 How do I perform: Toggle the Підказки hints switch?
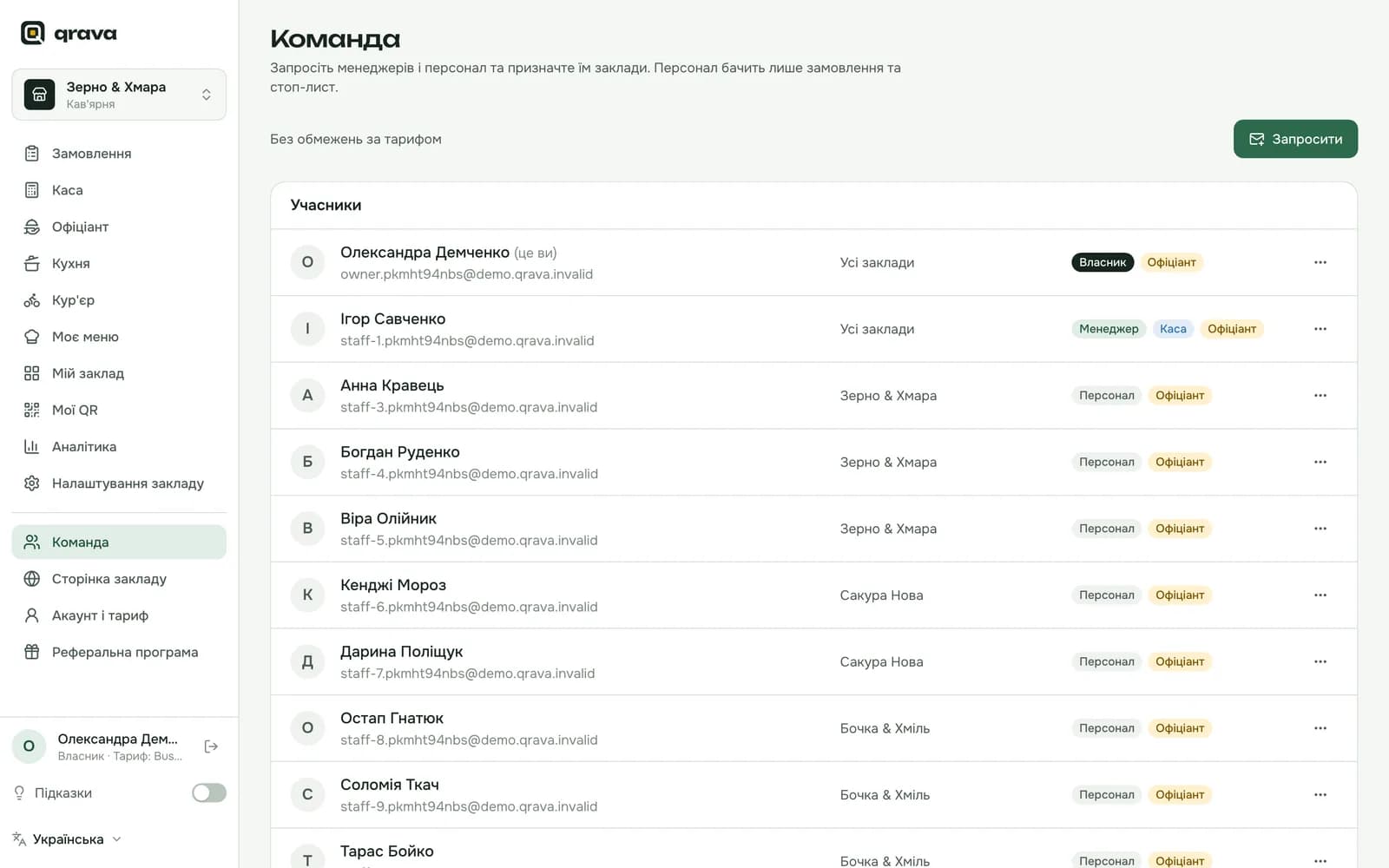point(209,792)
